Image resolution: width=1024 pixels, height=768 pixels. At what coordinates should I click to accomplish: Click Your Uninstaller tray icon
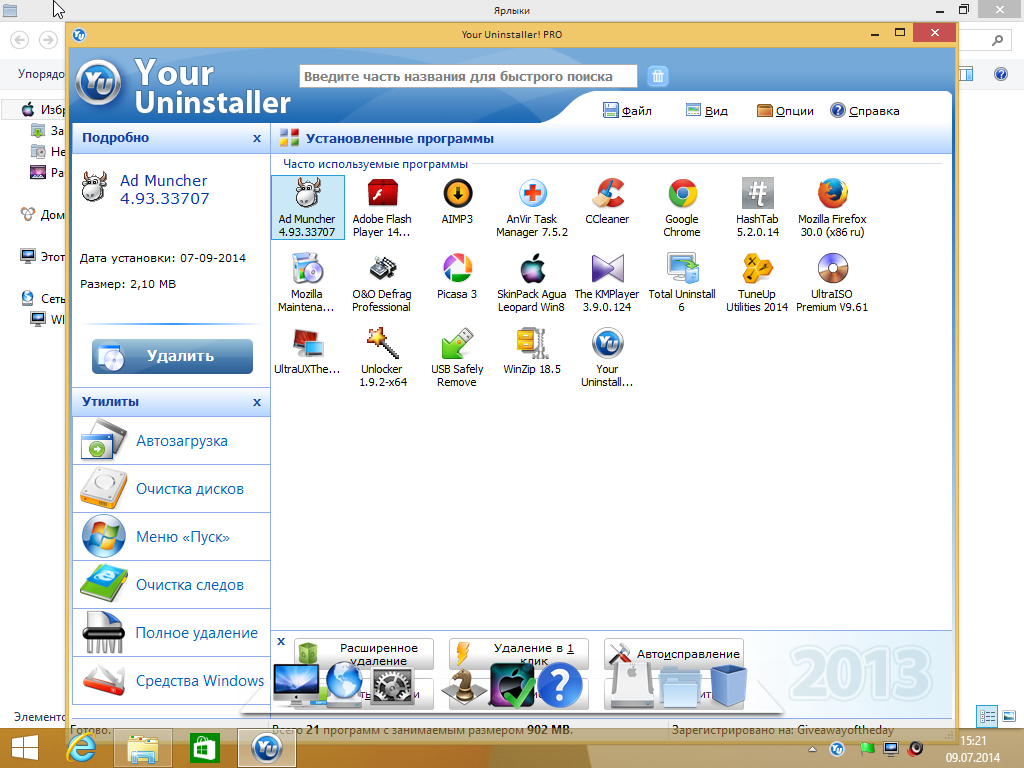click(837, 749)
